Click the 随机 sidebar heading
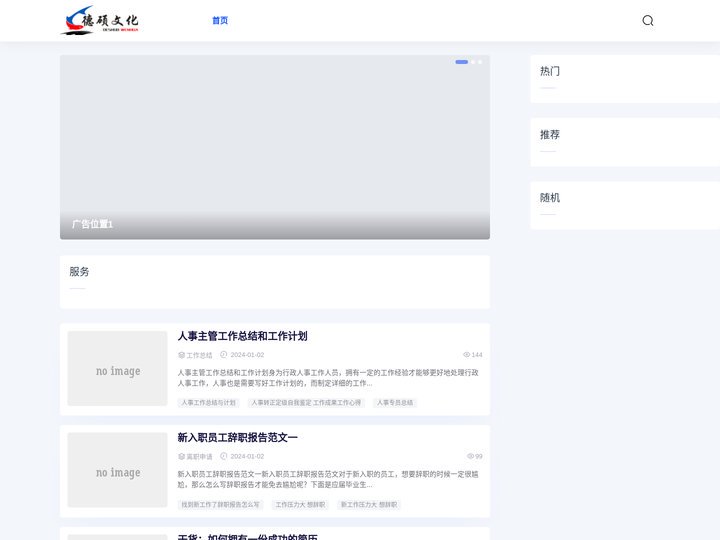This screenshot has width=720, height=540. point(550,197)
